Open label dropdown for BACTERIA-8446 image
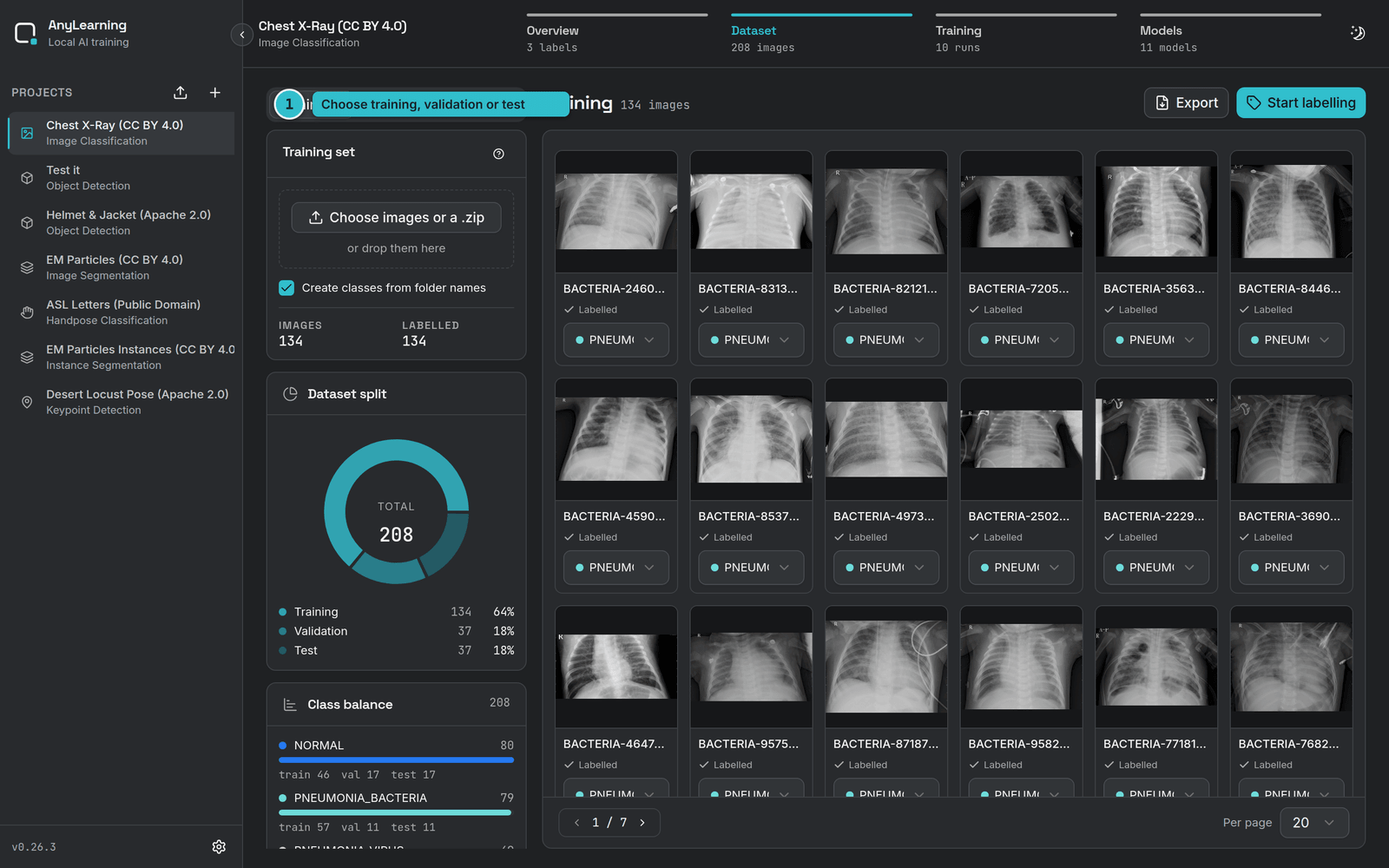1389x868 pixels. (1291, 340)
